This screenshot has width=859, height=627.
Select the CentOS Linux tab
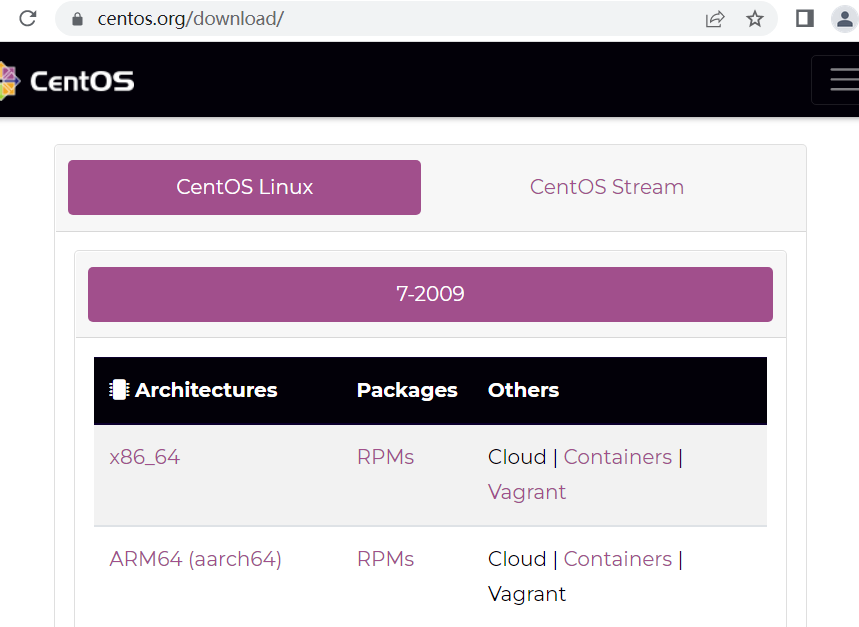point(244,187)
